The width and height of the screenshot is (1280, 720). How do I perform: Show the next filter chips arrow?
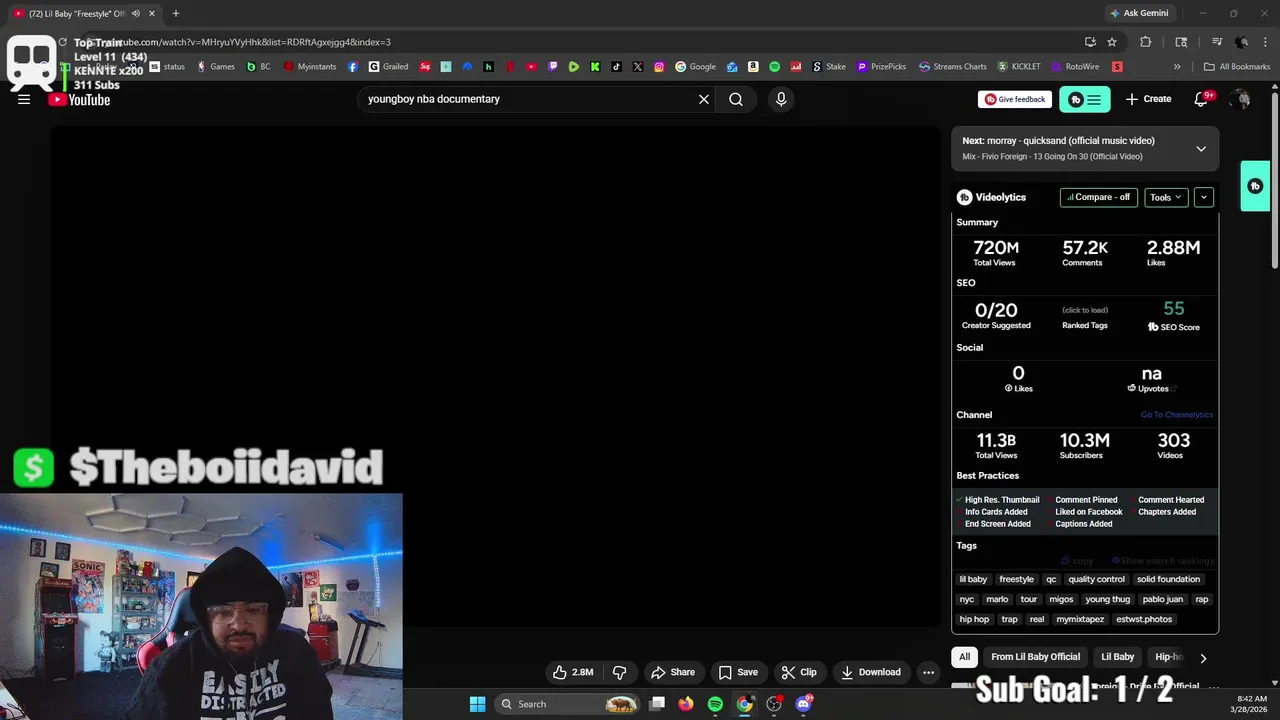1203,658
